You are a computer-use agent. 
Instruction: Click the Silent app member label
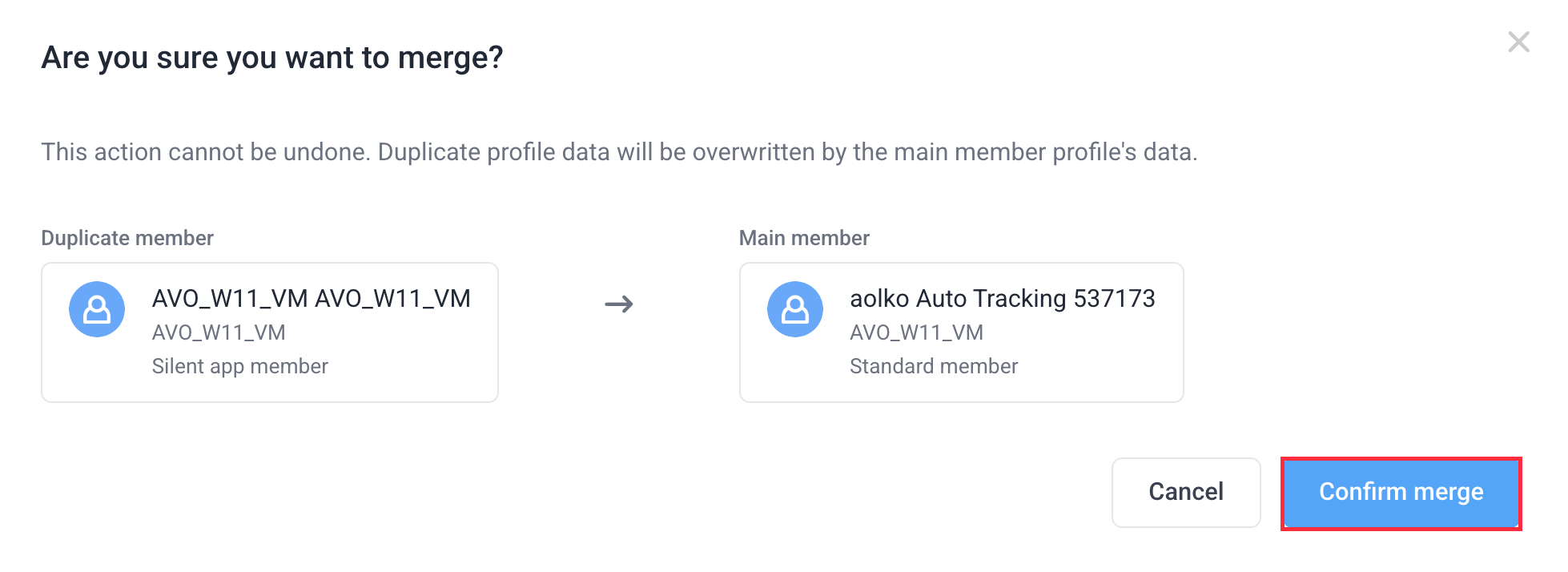[240, 366]
